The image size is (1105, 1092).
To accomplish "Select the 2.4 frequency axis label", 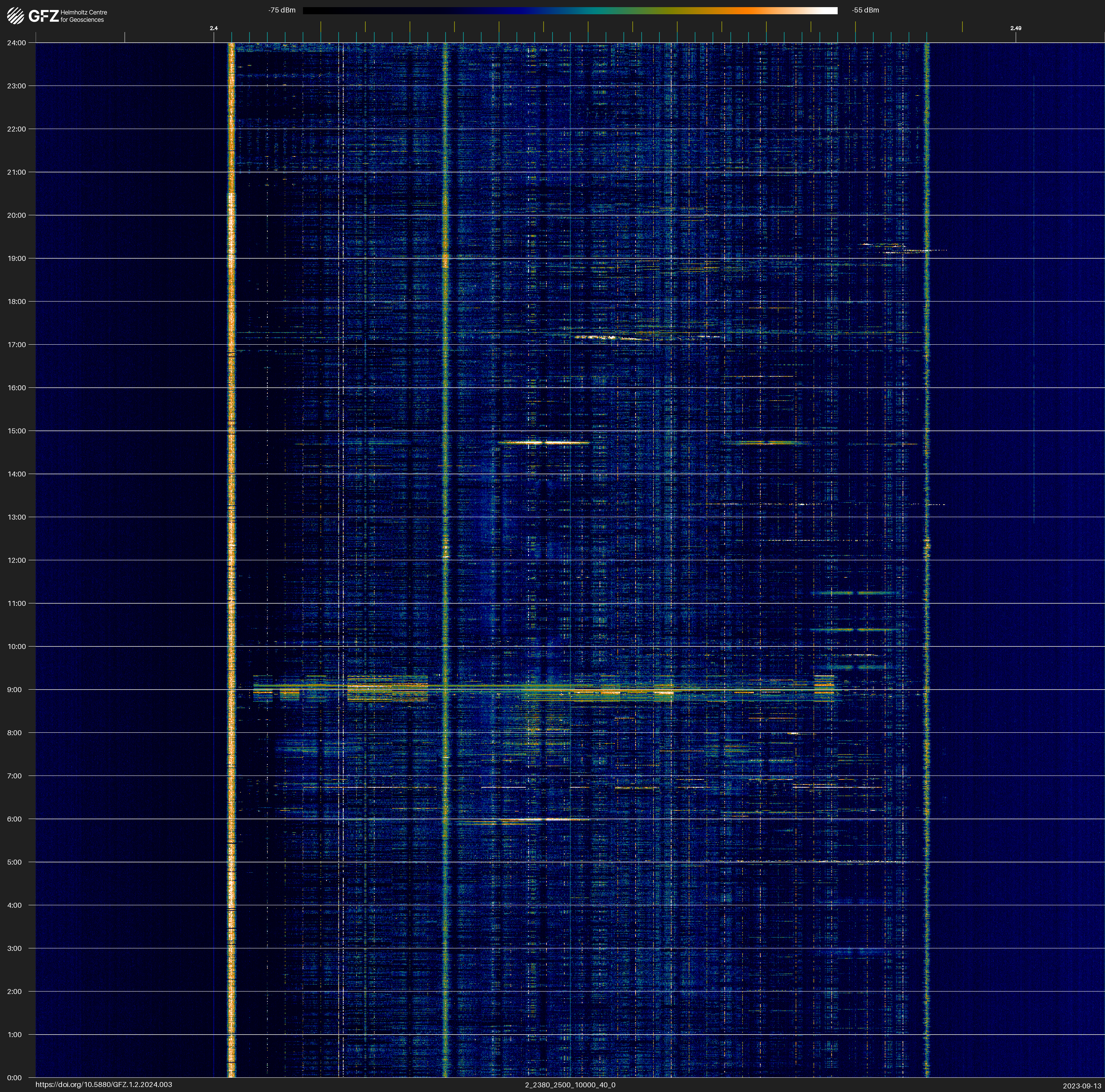I will 214,28.
